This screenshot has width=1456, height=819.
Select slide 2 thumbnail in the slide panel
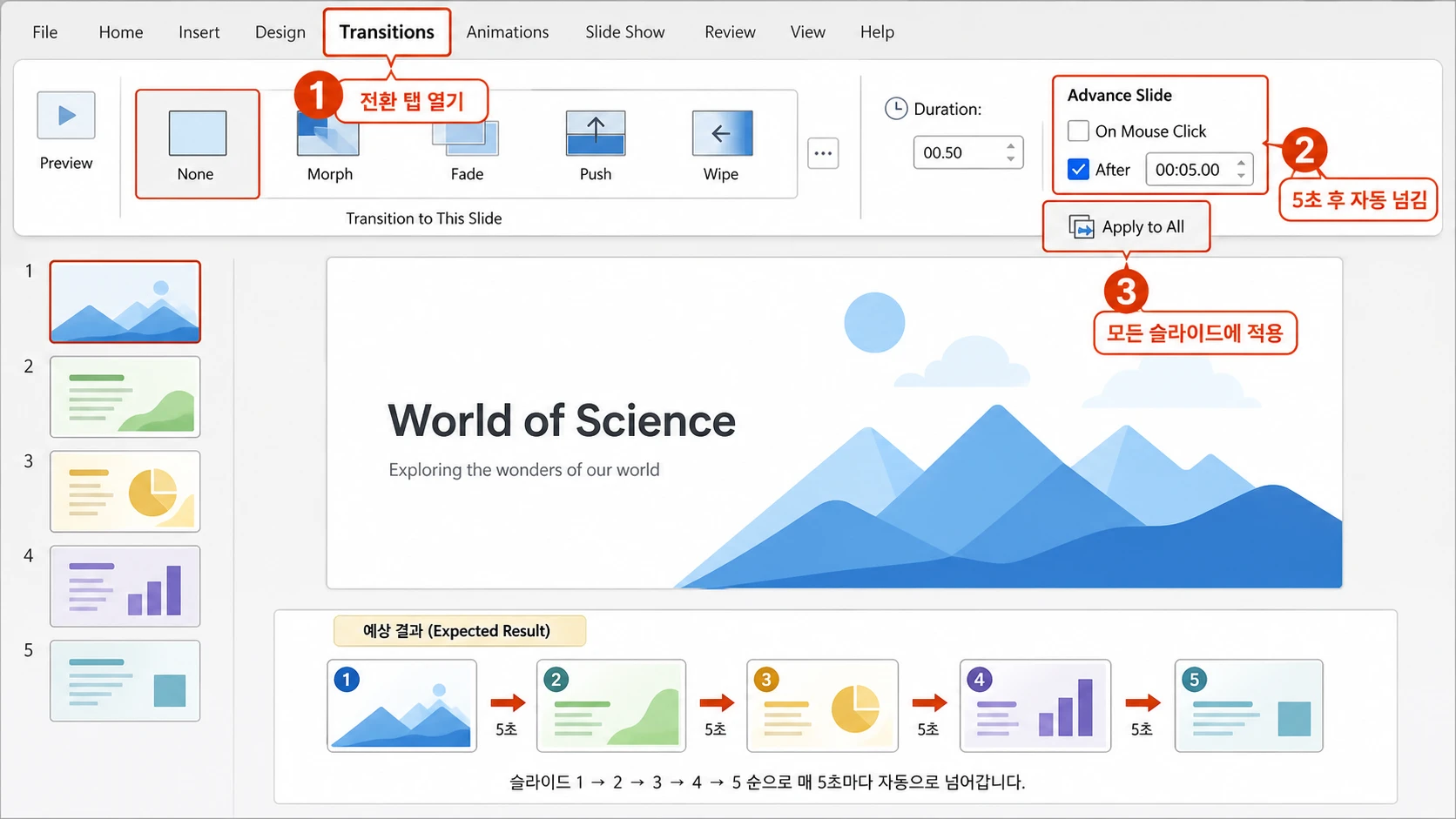pyautogui.click(x=125, y=397)
